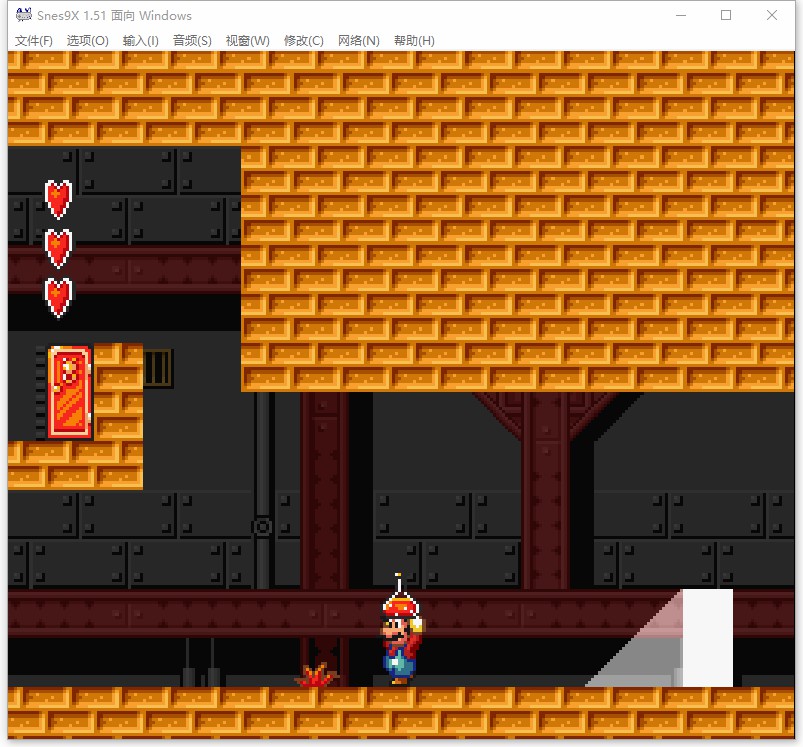Click the topmost red heart
This screenshot has width=803, height=747.
tap(58, 199)
